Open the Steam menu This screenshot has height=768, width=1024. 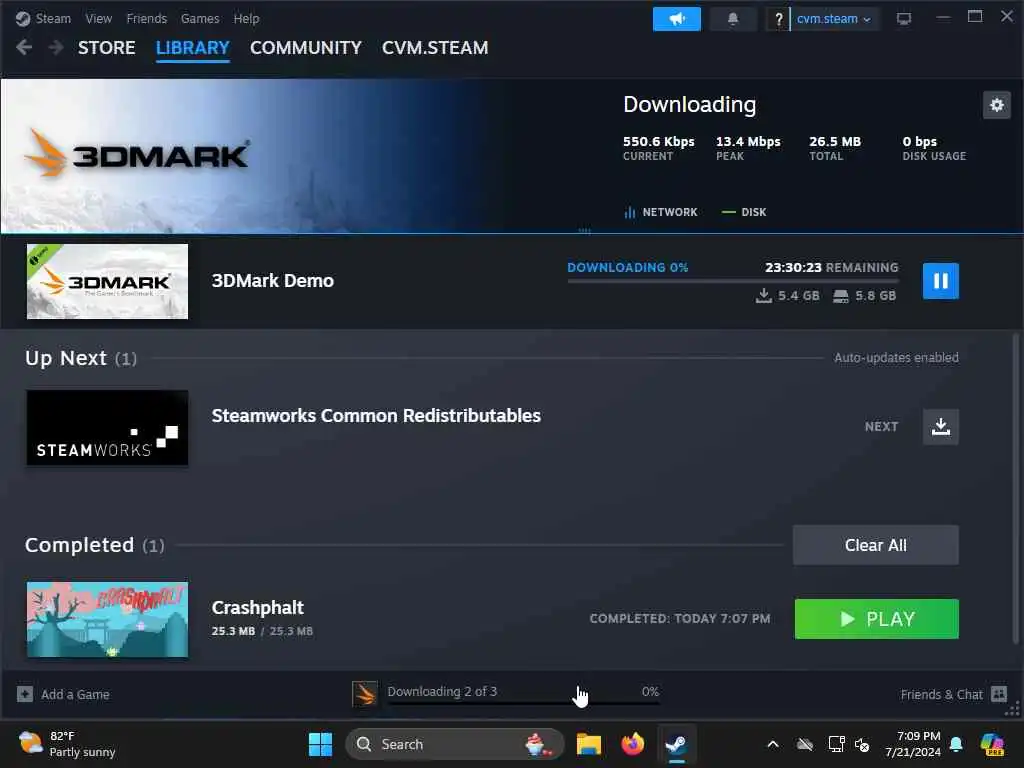53,18
